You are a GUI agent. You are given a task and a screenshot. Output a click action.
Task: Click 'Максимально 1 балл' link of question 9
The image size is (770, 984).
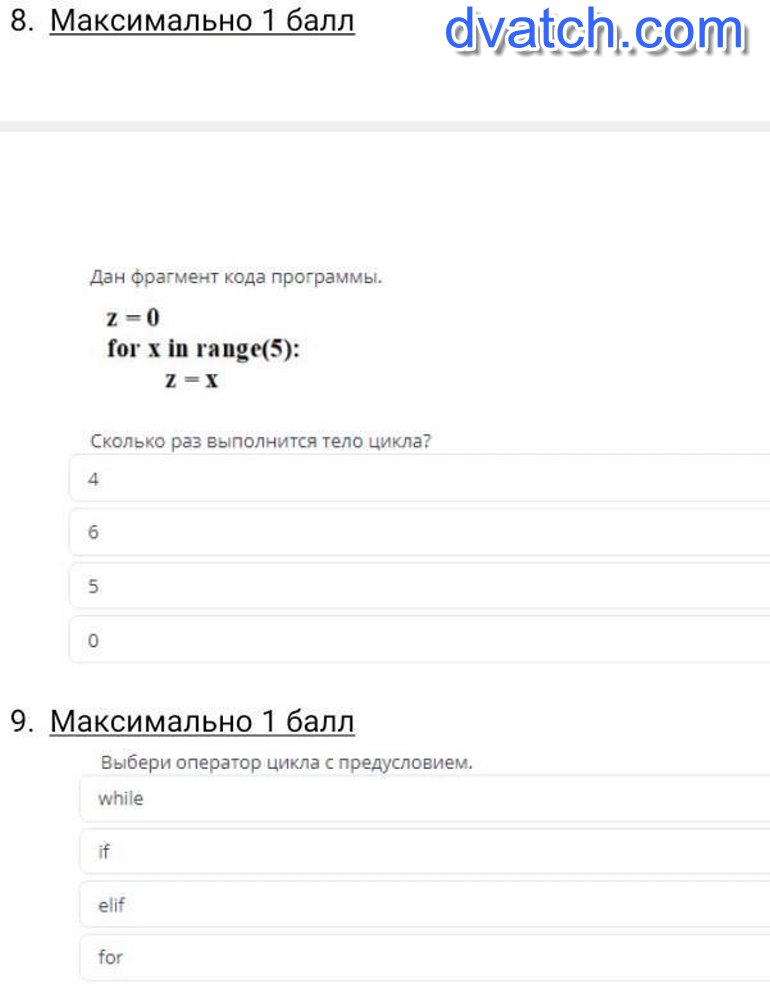[x=202, y=721]
